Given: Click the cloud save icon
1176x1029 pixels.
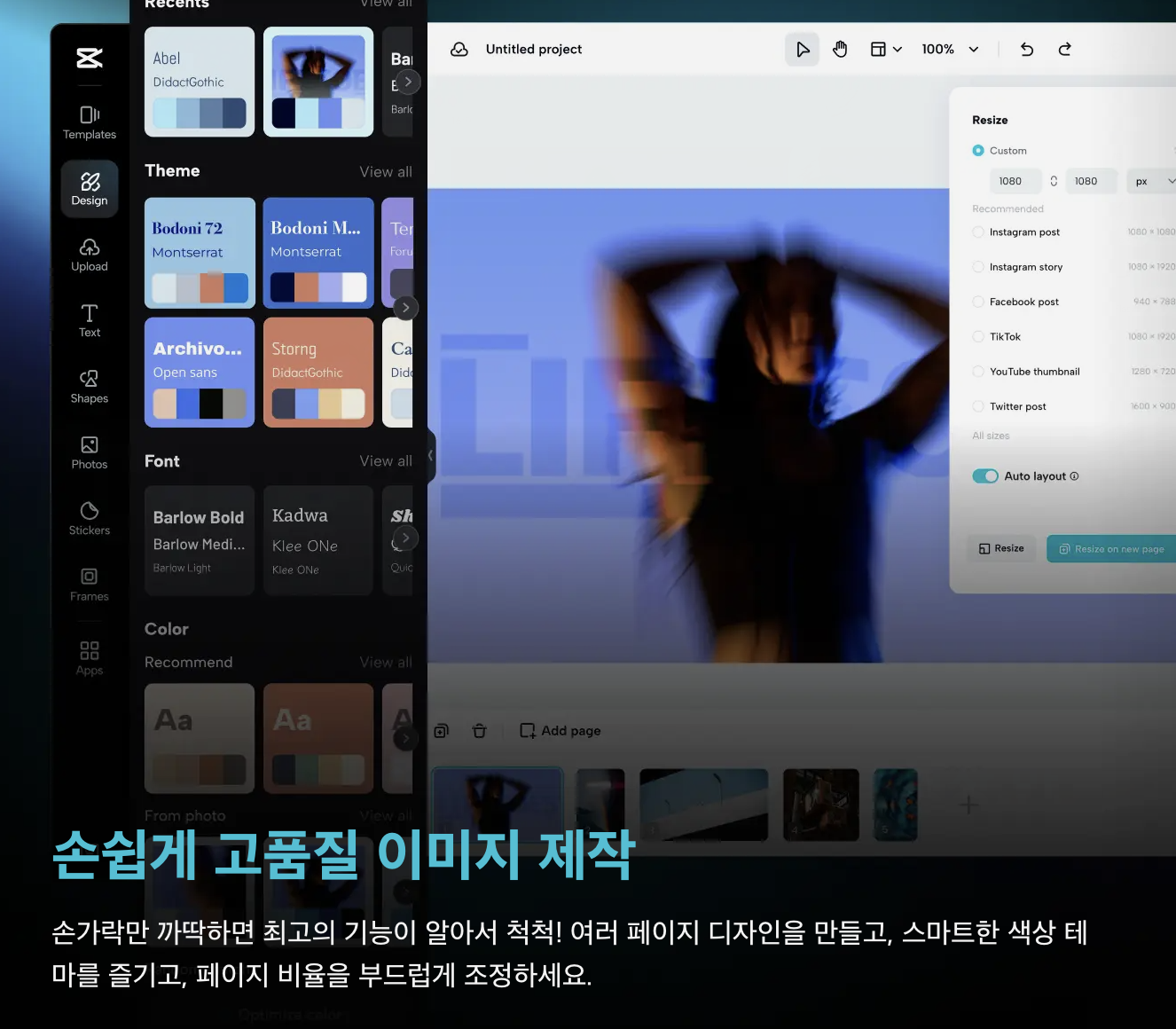Looking at the screenshot, I should point(459,50).
